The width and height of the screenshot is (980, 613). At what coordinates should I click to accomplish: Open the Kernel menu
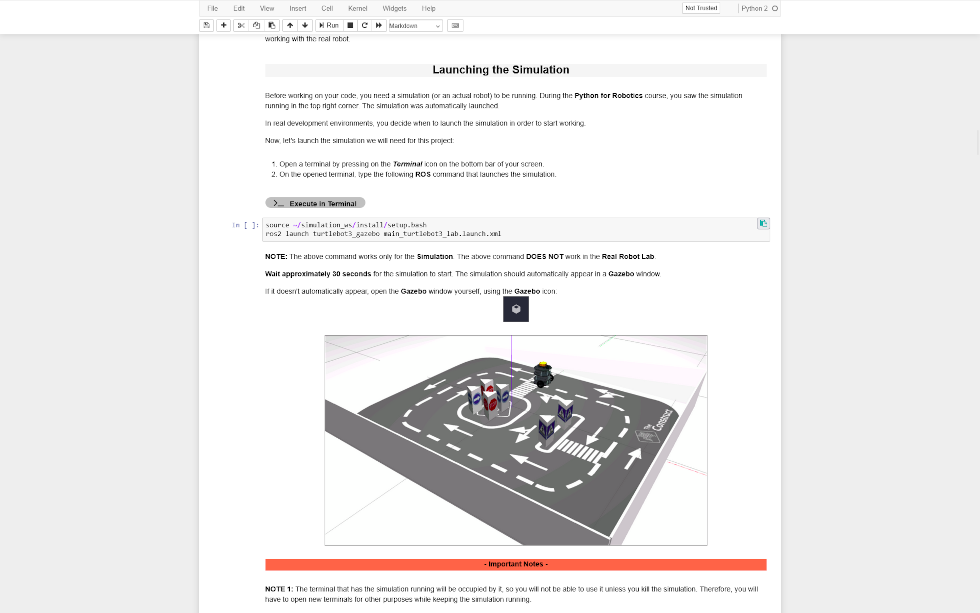(x=357, y=8)
